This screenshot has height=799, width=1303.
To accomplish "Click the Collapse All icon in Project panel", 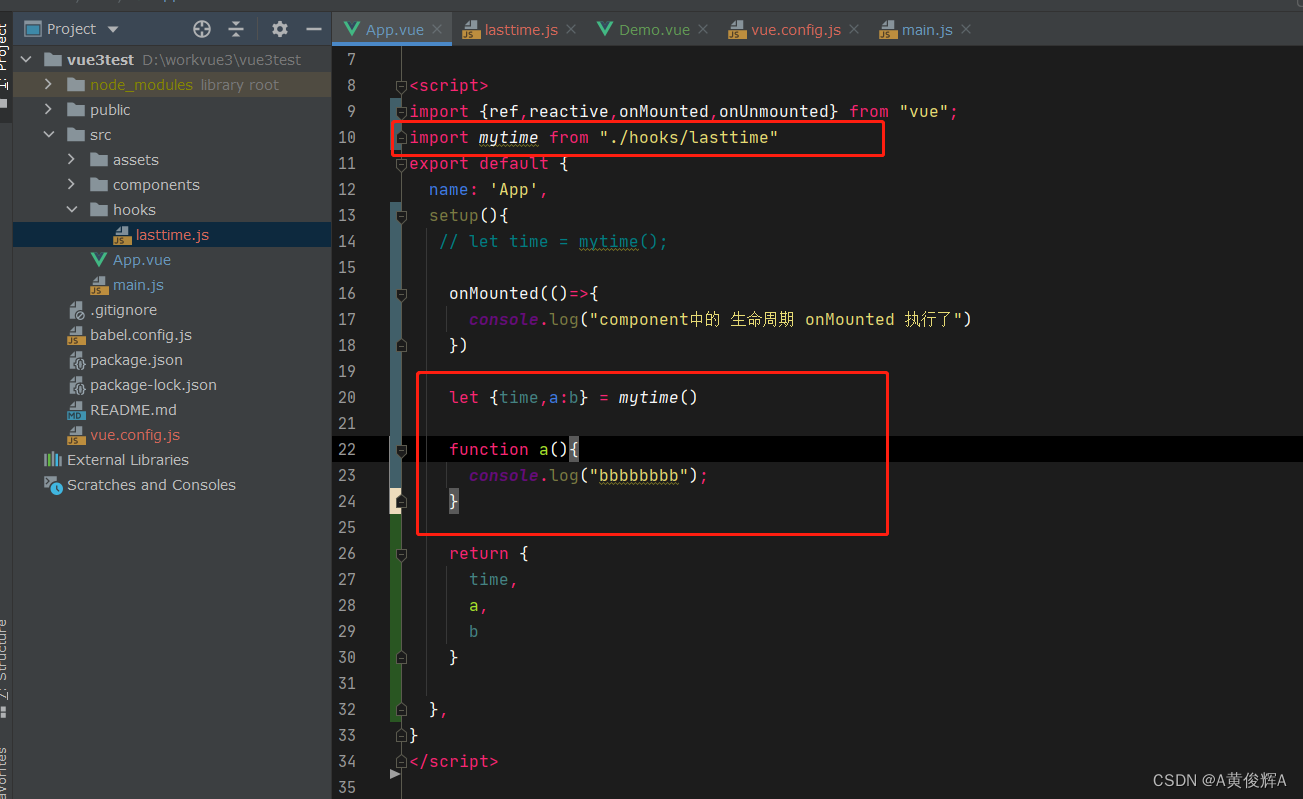I will pos(236,29).
